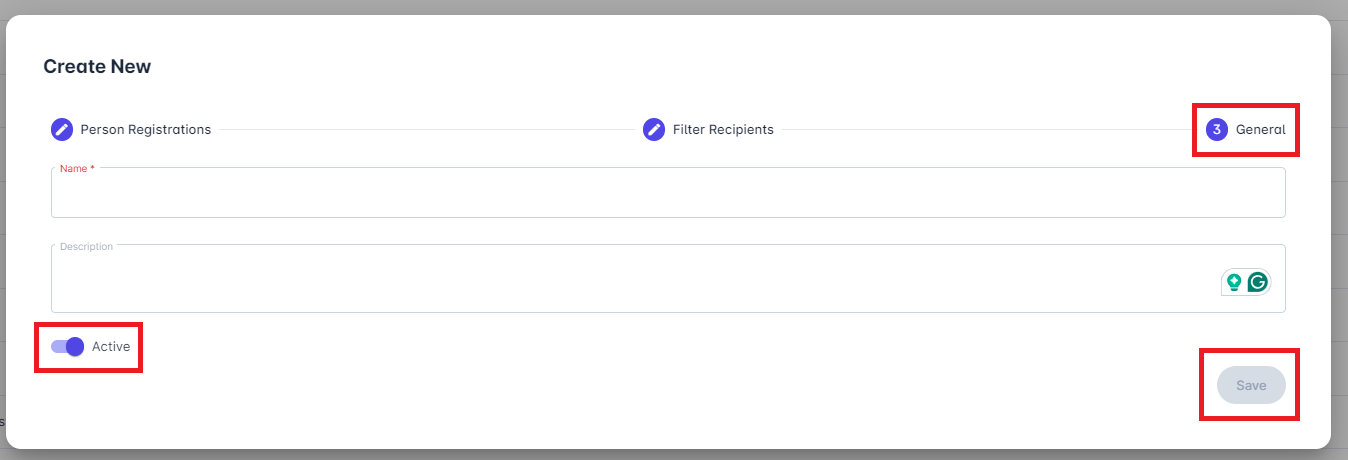Click the Description field label
Image resolution: width=1348 pixels, height=460 pixels.
[x=86, y=246]
